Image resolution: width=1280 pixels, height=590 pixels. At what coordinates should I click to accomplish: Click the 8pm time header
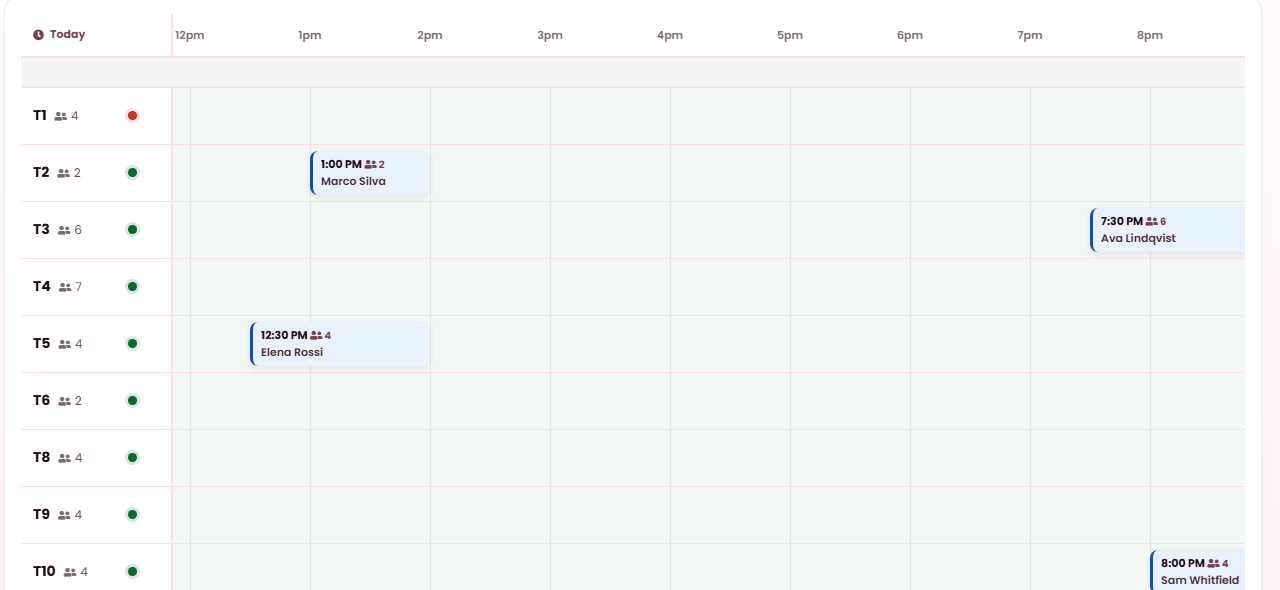click(x=1150, y=35)
